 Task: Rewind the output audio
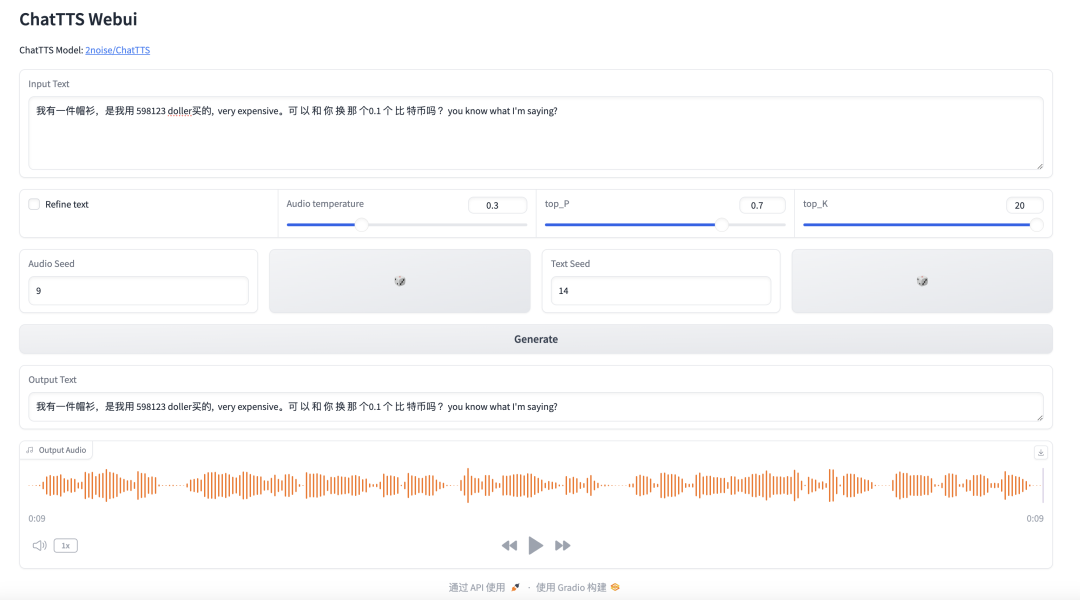(509, 546)
